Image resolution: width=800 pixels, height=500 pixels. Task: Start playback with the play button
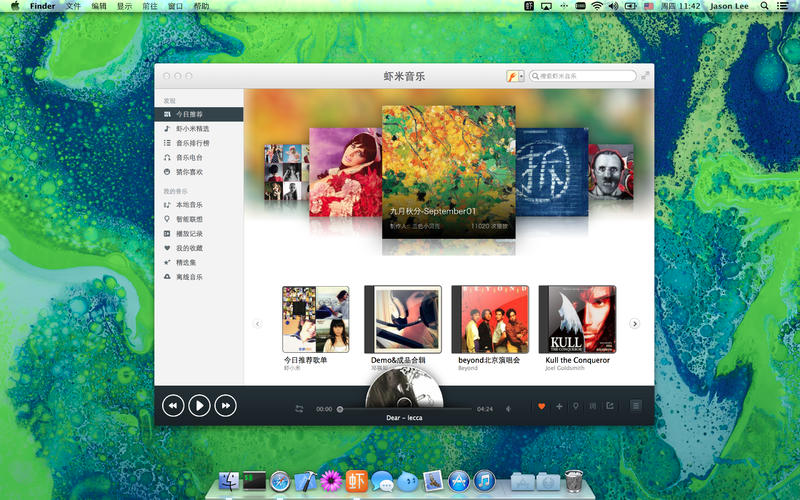click(x=199, y=406)
